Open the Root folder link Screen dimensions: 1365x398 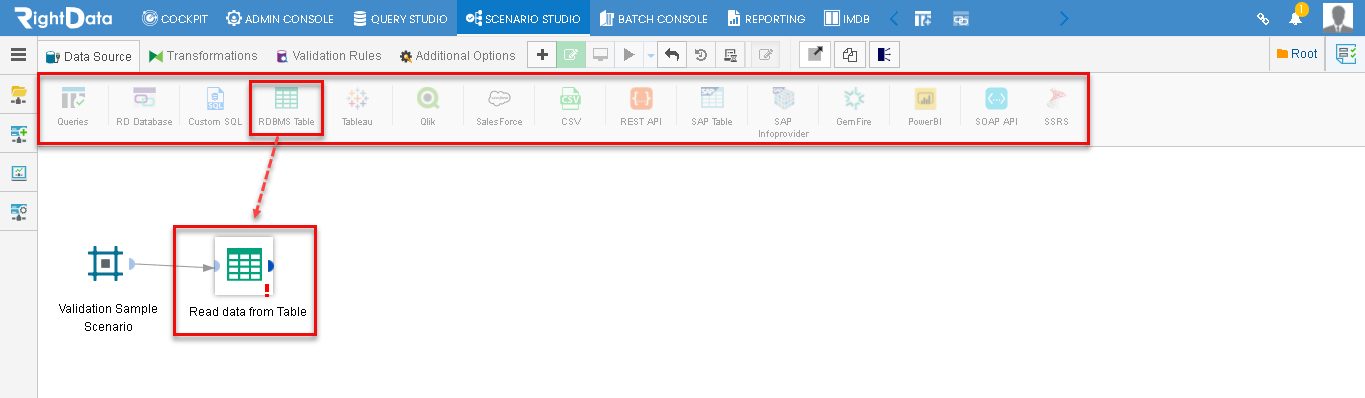(x=1297, y=54)
